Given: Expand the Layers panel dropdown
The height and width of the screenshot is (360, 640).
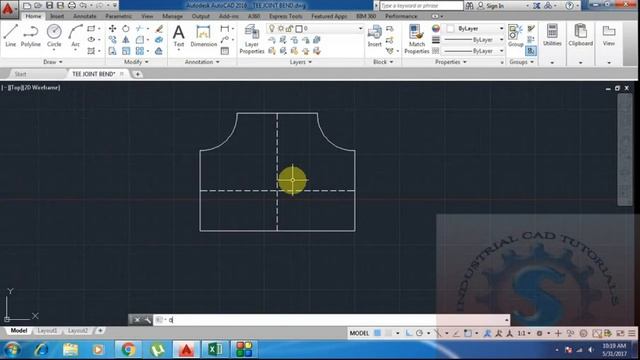Looking at the screenshot, I should [301, 62].
